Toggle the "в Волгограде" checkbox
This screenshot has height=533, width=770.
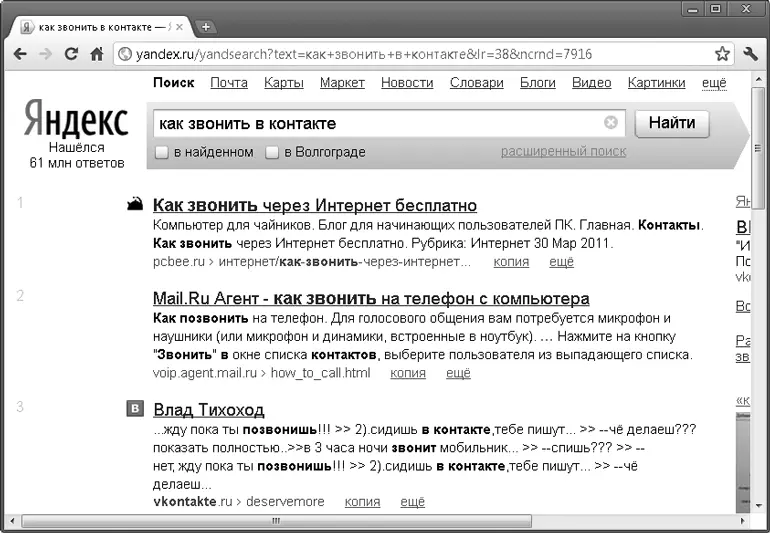tap(272, 152)
